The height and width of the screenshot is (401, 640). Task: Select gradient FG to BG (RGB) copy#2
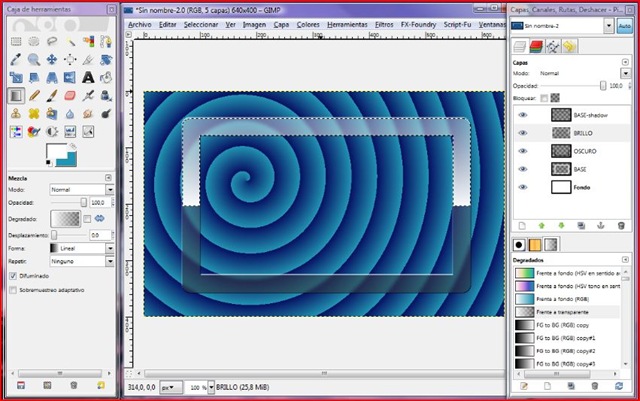click(565, 351)
